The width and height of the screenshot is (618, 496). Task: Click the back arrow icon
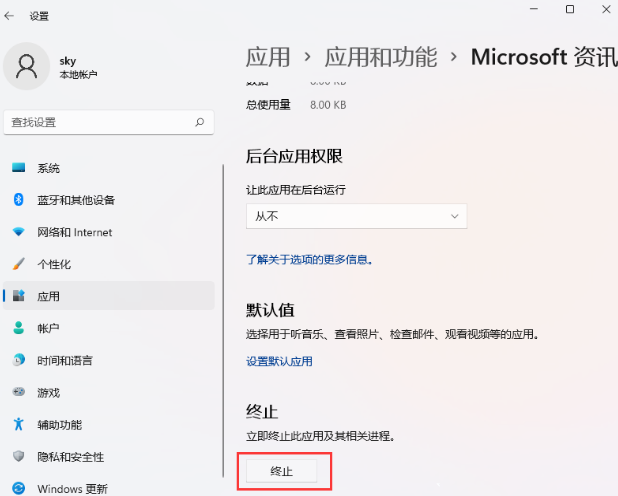click(x=10, y=16)
